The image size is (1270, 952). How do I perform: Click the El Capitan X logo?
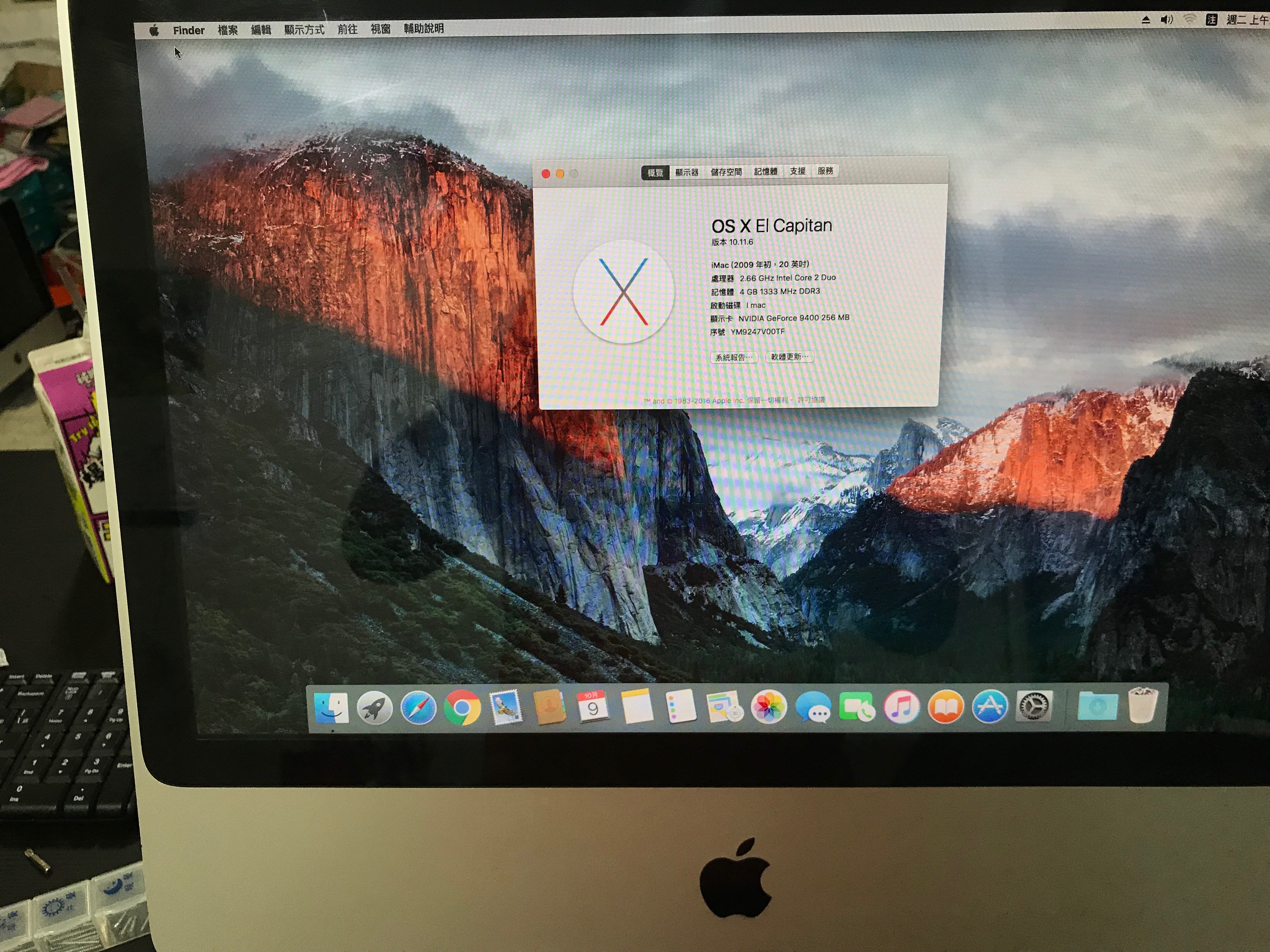pyautogui.click(x=624, y=292)
